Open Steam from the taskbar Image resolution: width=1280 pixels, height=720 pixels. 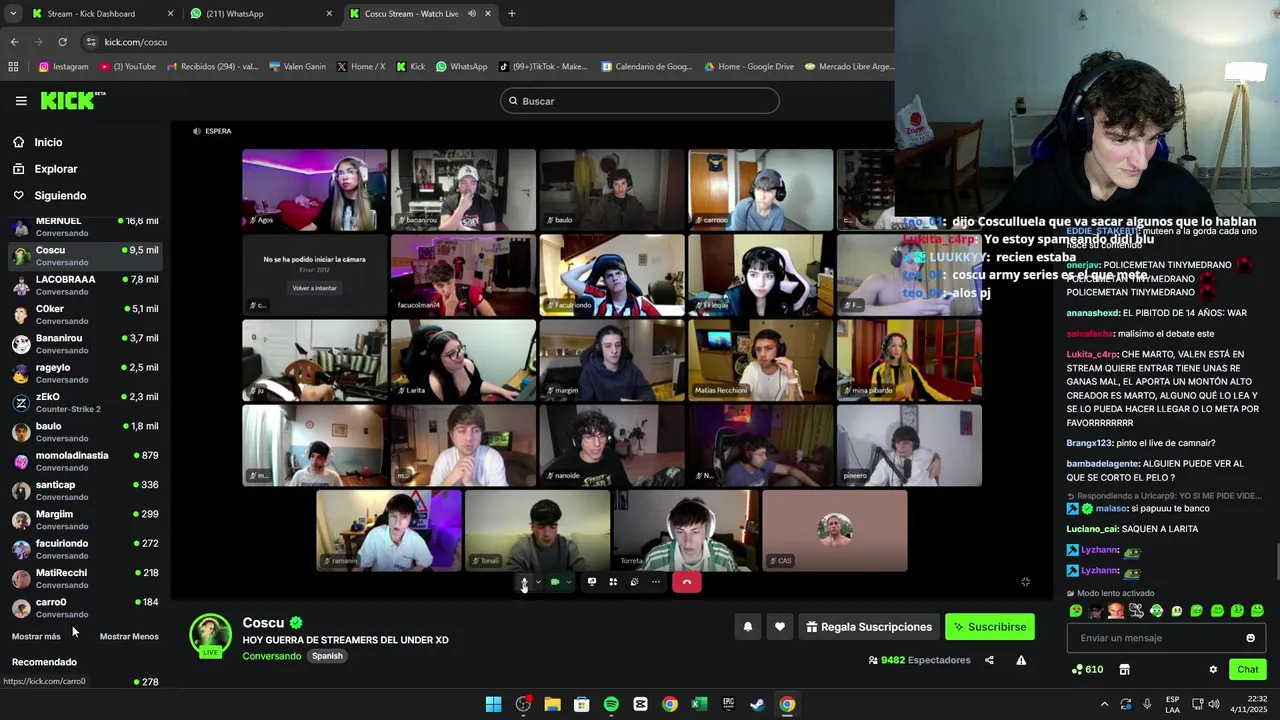(757, 704)
